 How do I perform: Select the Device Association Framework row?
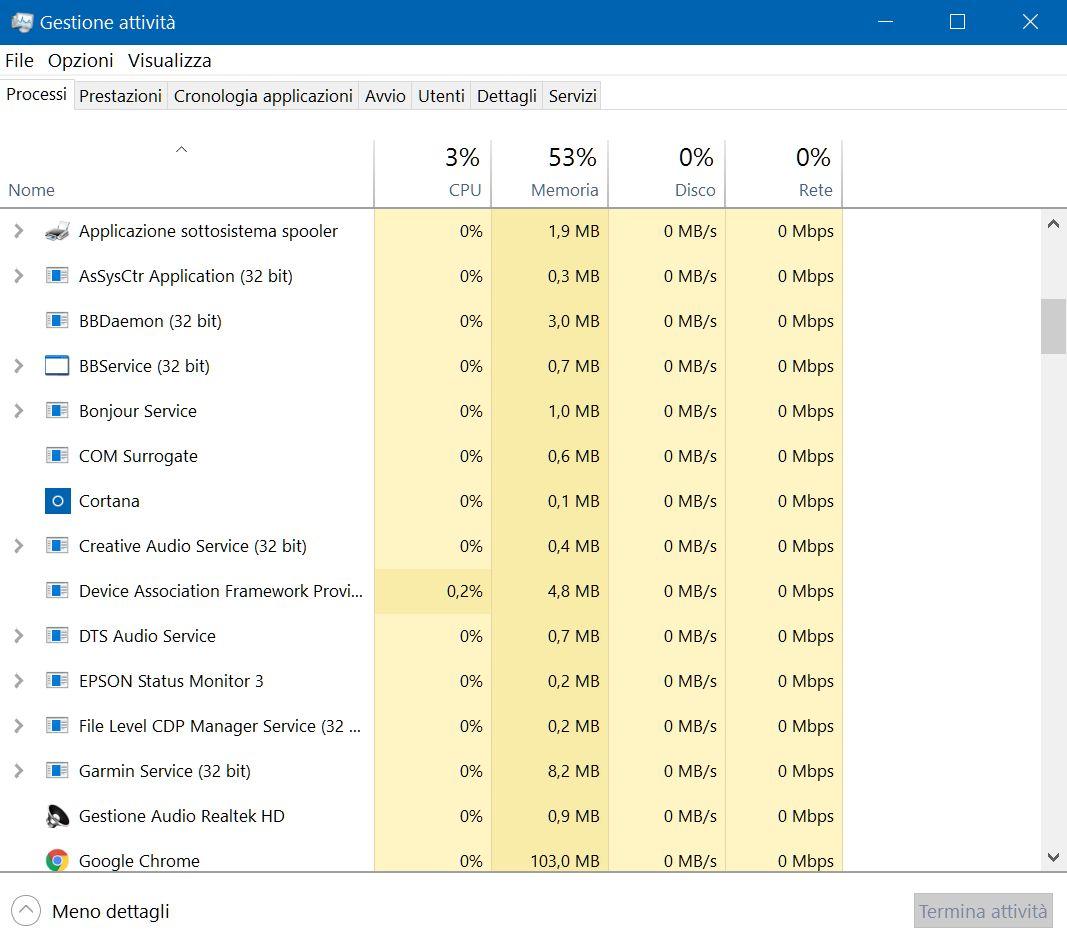pos(220,591)
